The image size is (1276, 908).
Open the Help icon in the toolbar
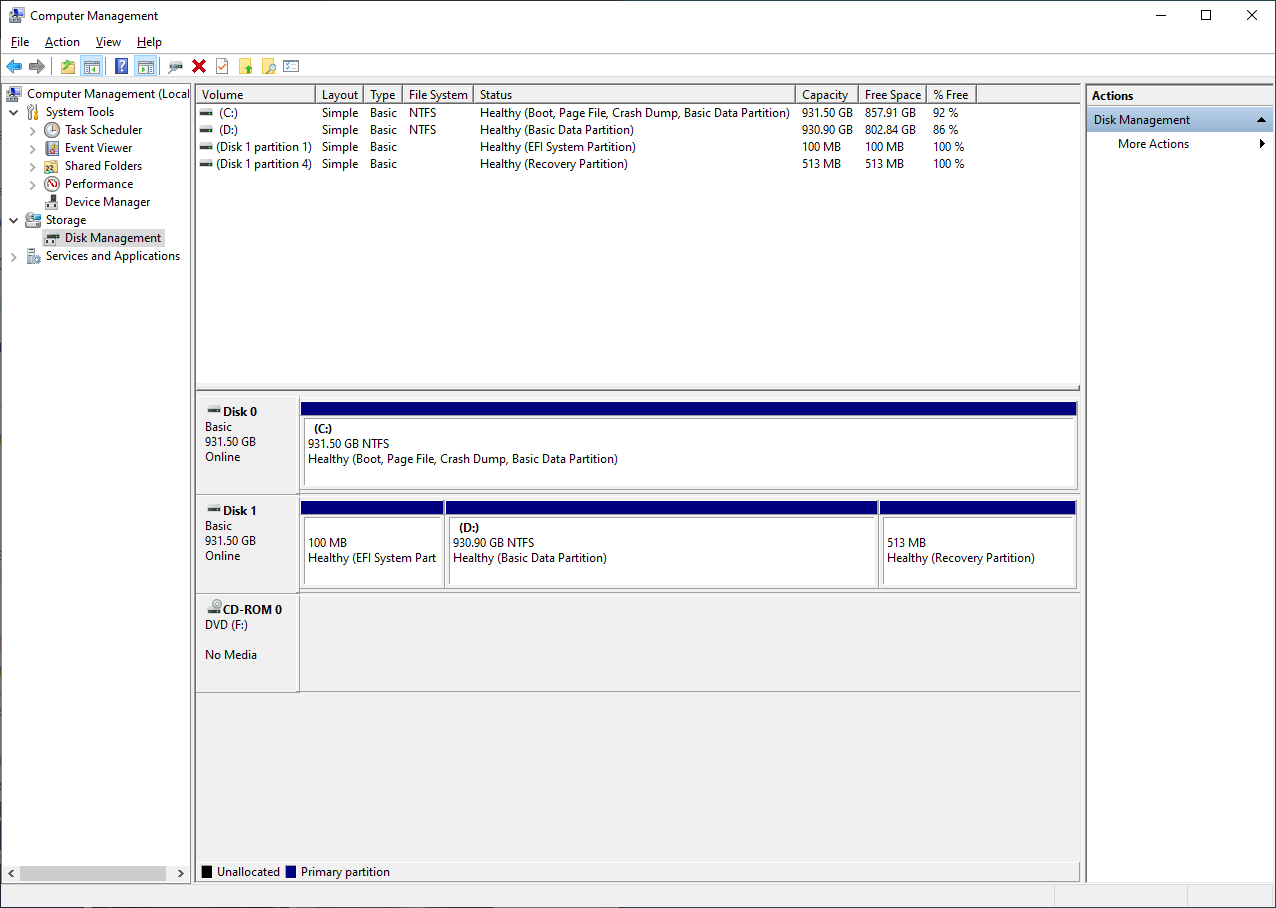coord(121,66)
